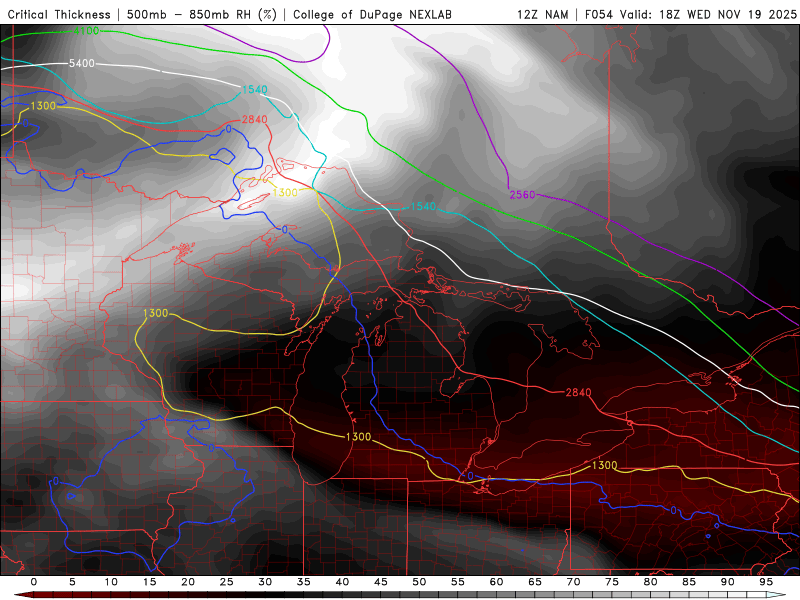Click the yellow 1300 label over Lake Superior
This screenshot has height=600, width=800.
click(x=285, y=192)
